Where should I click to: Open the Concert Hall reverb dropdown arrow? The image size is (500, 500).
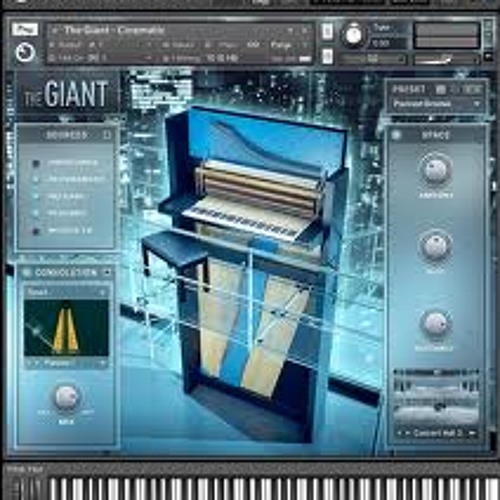[473, 433]
